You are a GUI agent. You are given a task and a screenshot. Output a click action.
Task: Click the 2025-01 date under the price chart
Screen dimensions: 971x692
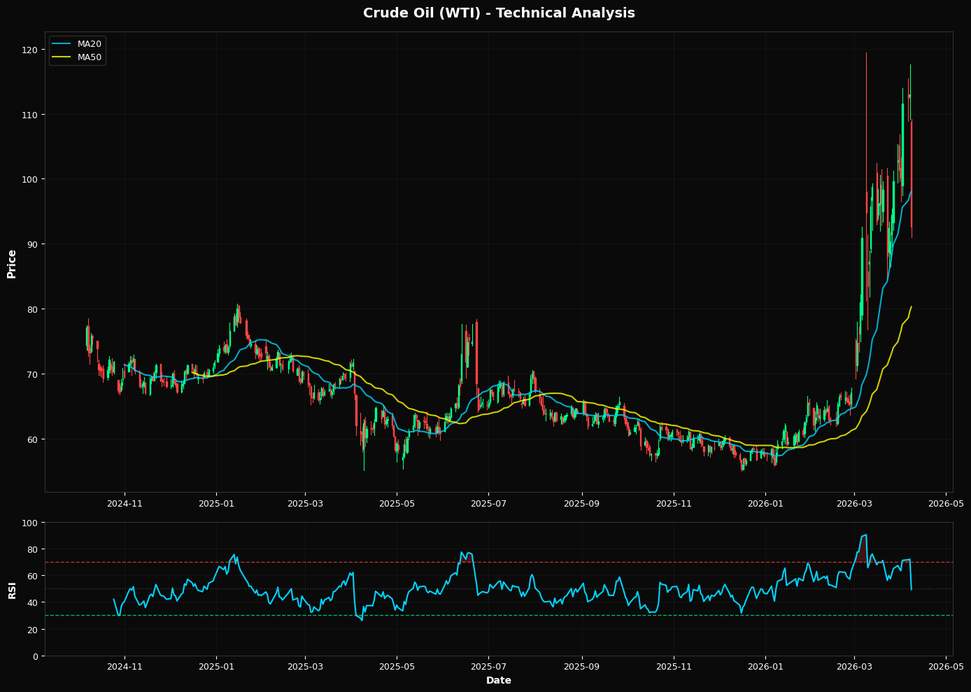coord(217,503)
